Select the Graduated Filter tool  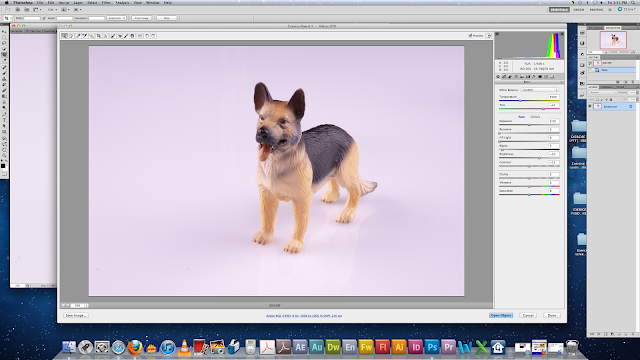(132, 36)
